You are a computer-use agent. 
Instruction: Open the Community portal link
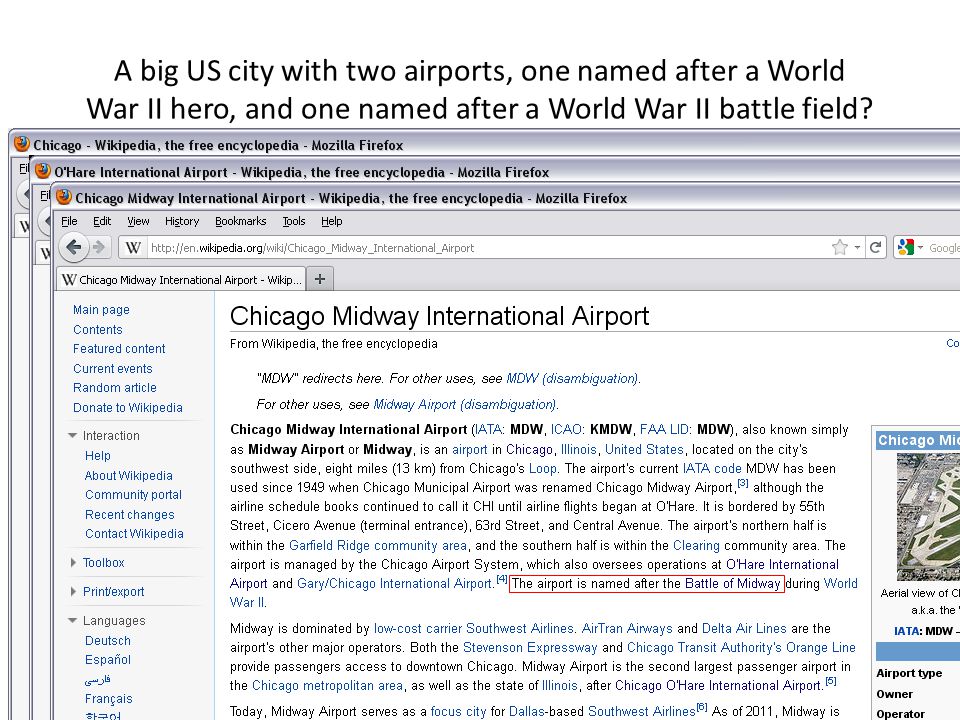133,495
